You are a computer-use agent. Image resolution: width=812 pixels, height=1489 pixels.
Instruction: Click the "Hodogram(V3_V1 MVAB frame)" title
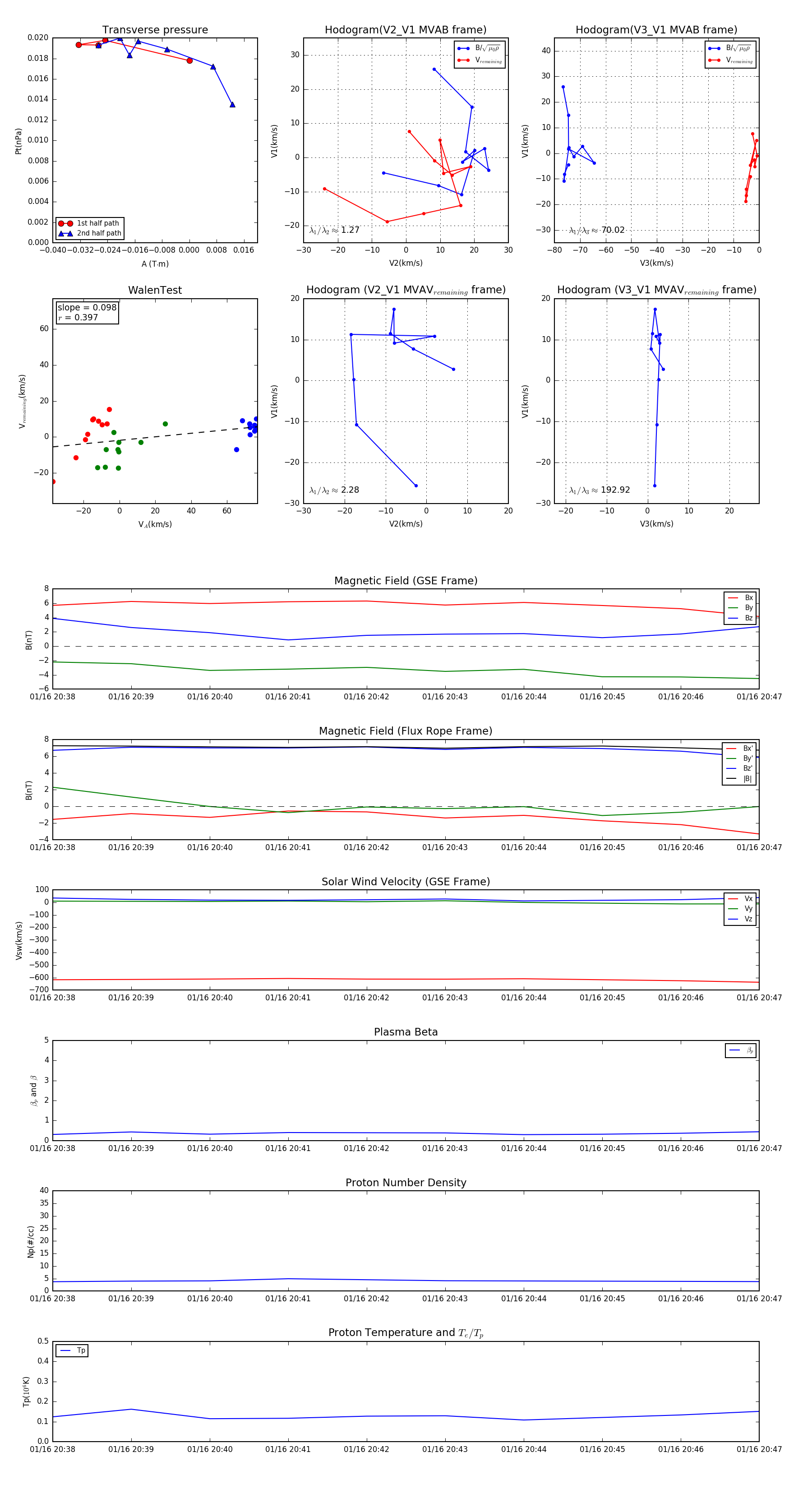tap(656, 30)
